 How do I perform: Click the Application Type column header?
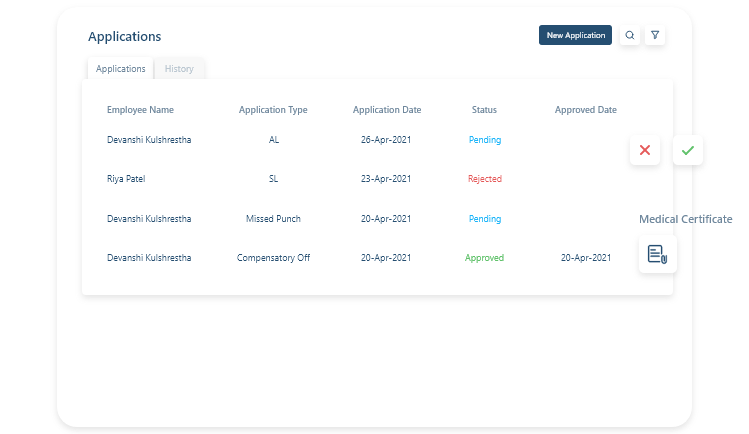[x=273, y=110]
